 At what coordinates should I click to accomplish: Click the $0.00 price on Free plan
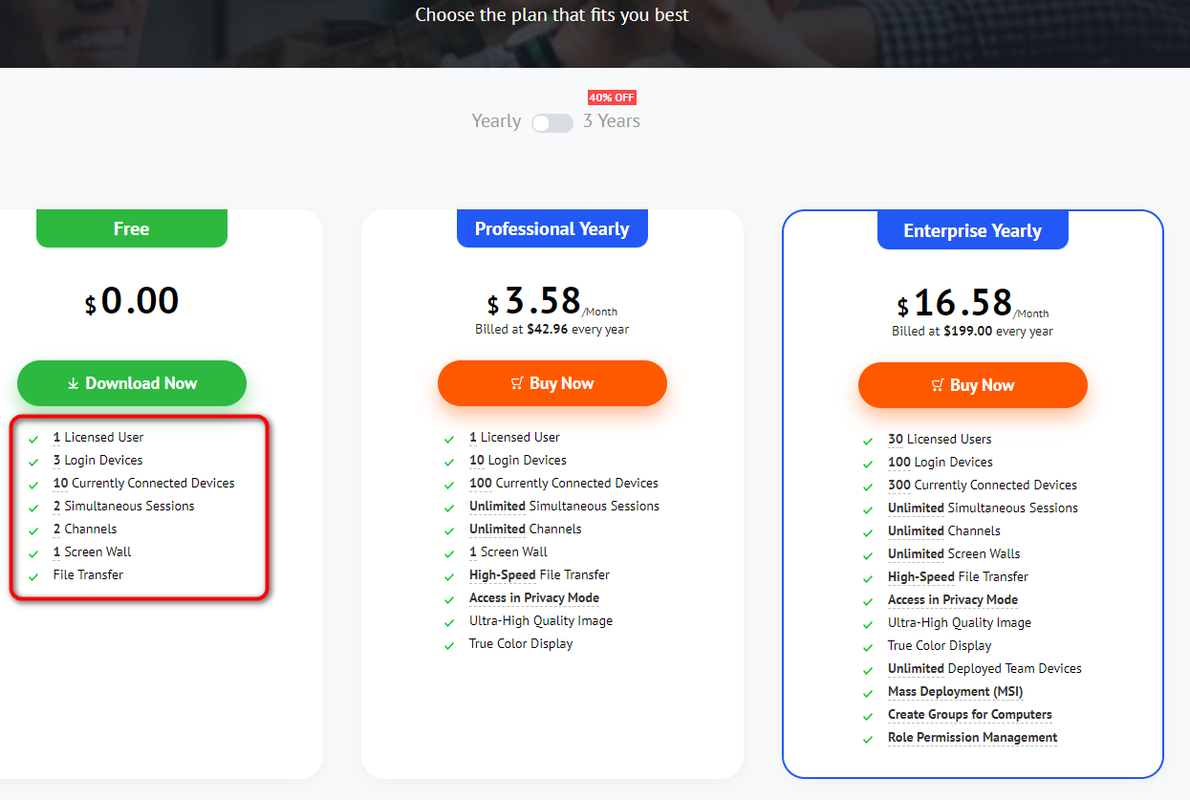(x=132, y=301)
